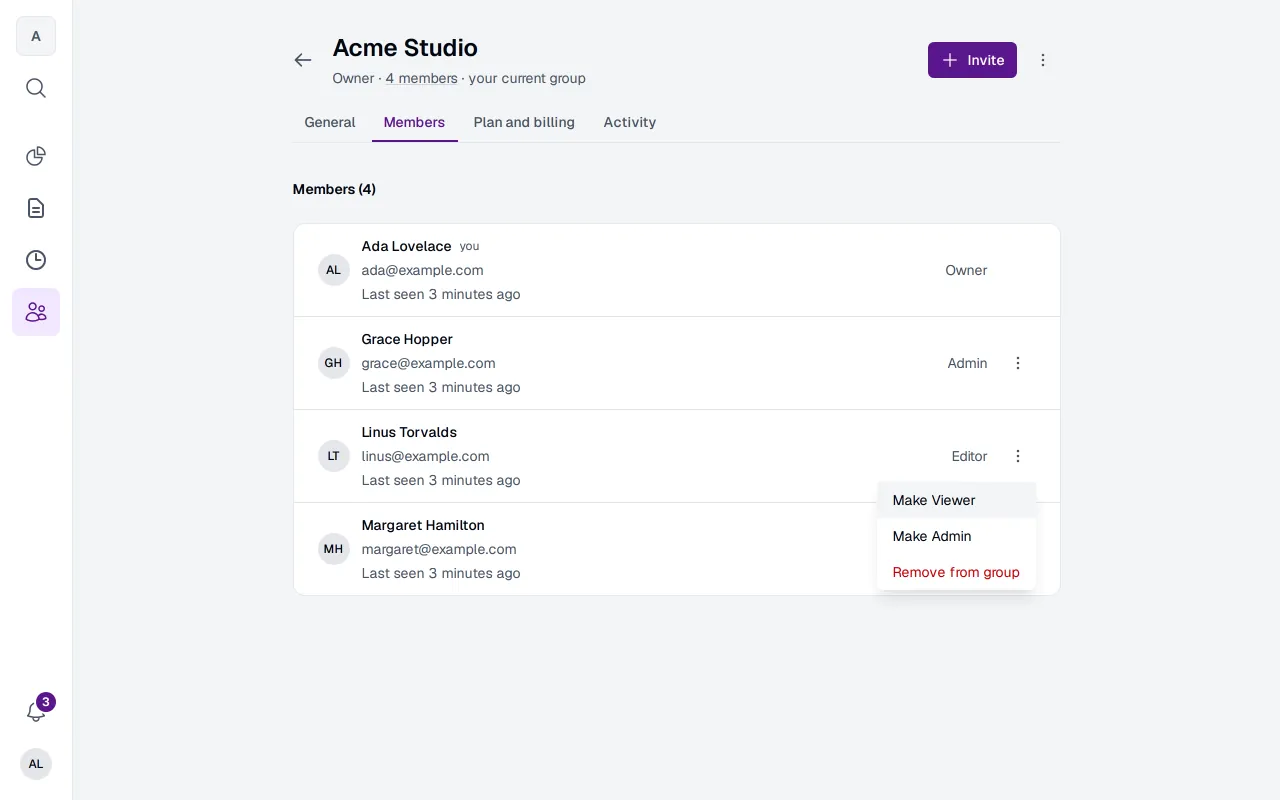
Task: Click the email linus@example.com
Action: pyautogui.click(x=425, y=456)
